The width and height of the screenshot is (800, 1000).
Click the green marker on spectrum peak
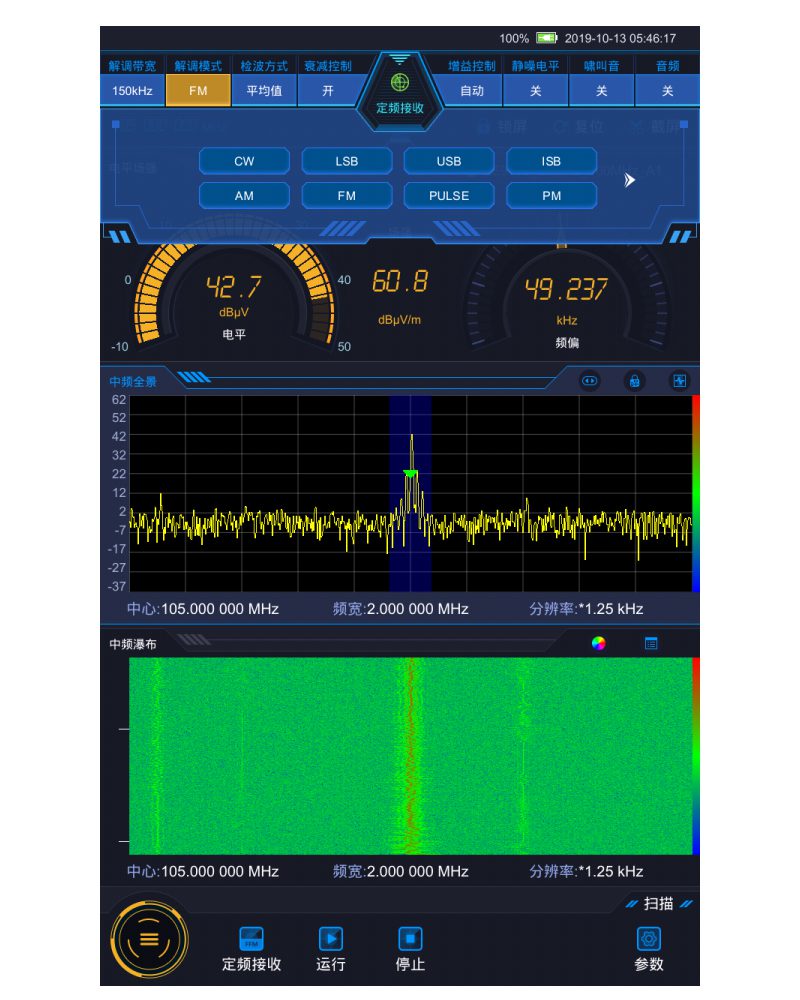(x=410, y=472)
